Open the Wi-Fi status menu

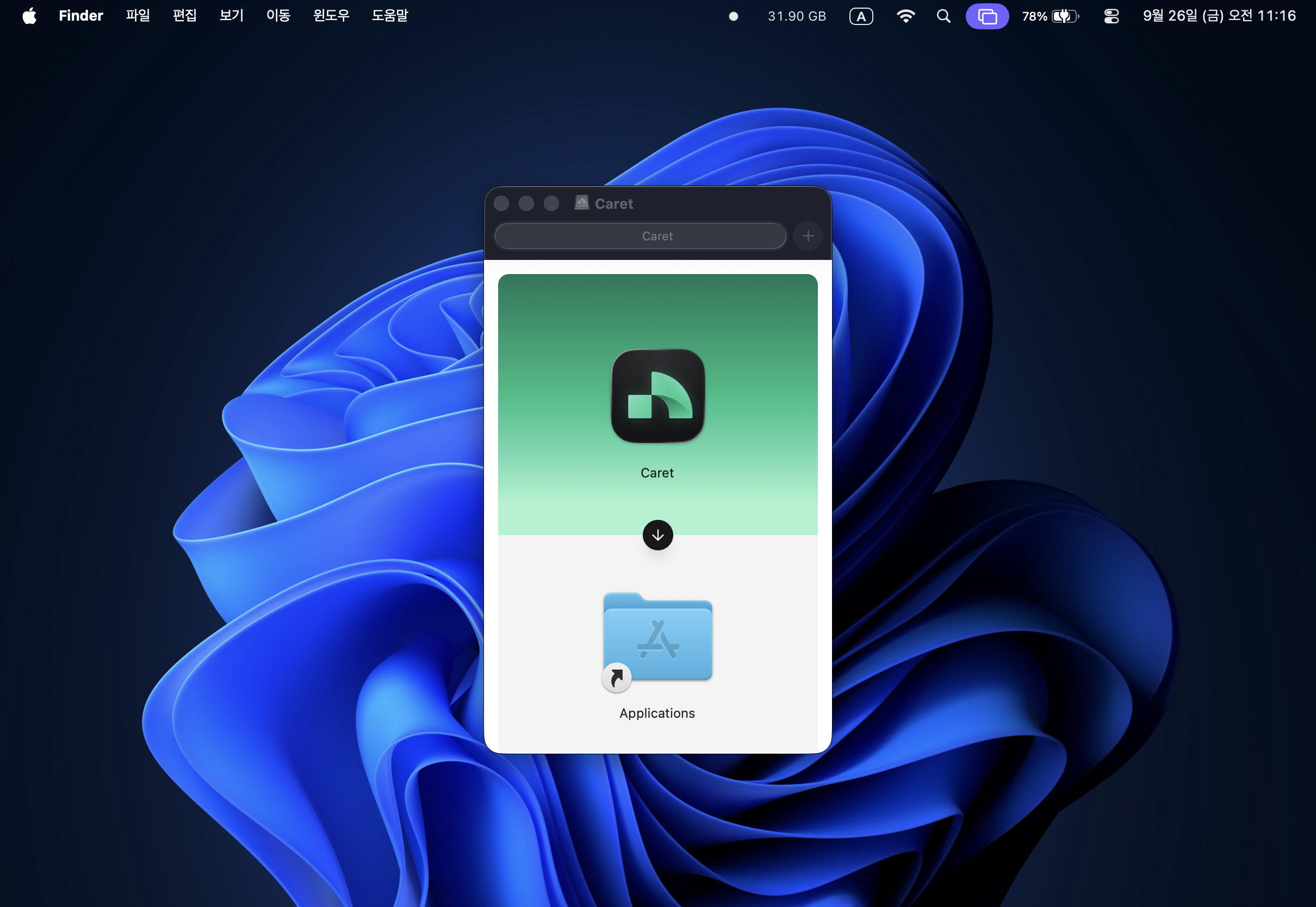pyautogui.click(x=905, y=16)
